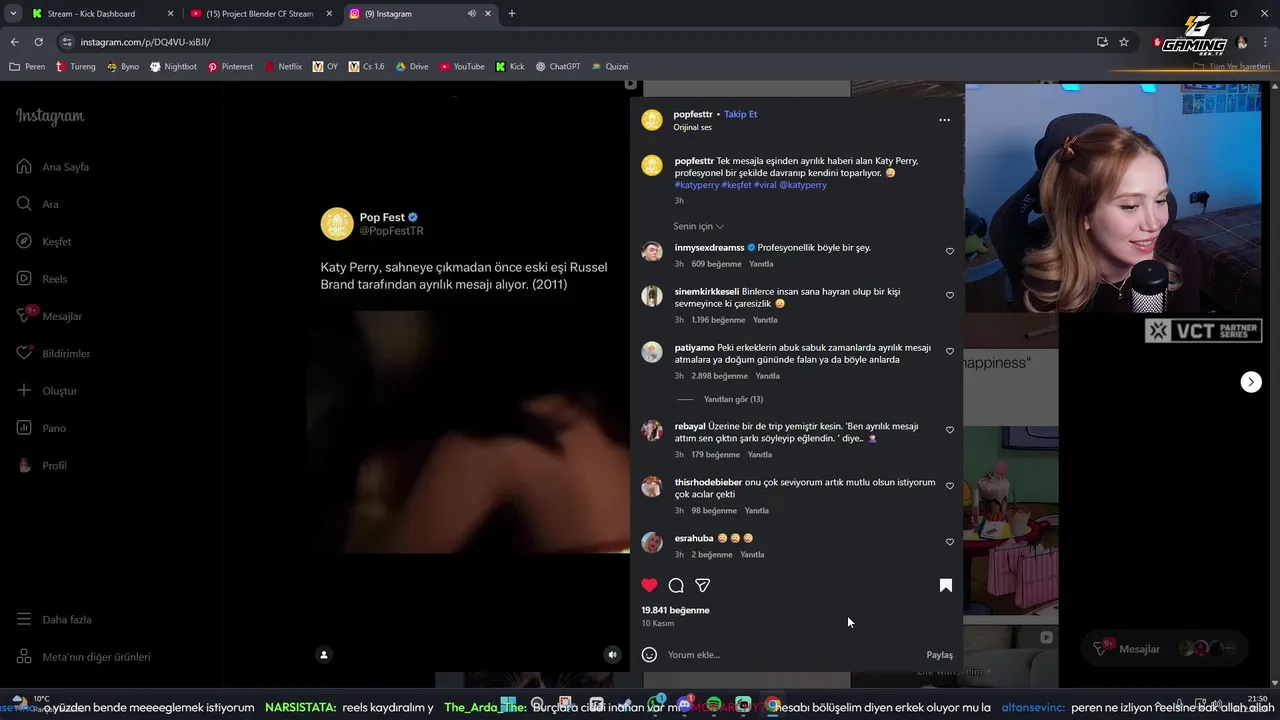Like rebayal comment
The height and width of the screenshot is (720, 1280).
pyautogui.click(x=950, y=430)
